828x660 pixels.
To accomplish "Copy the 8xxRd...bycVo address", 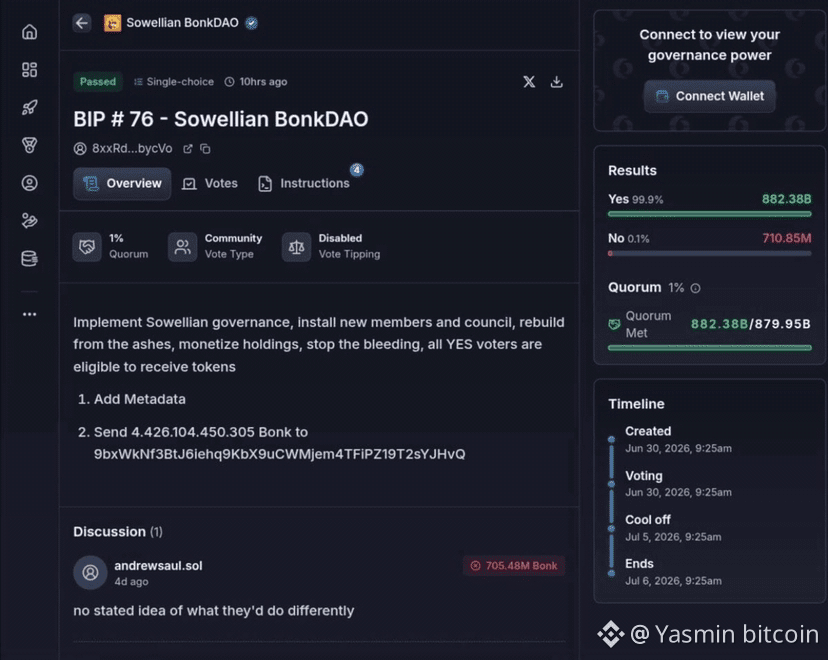I will [205, 149].
